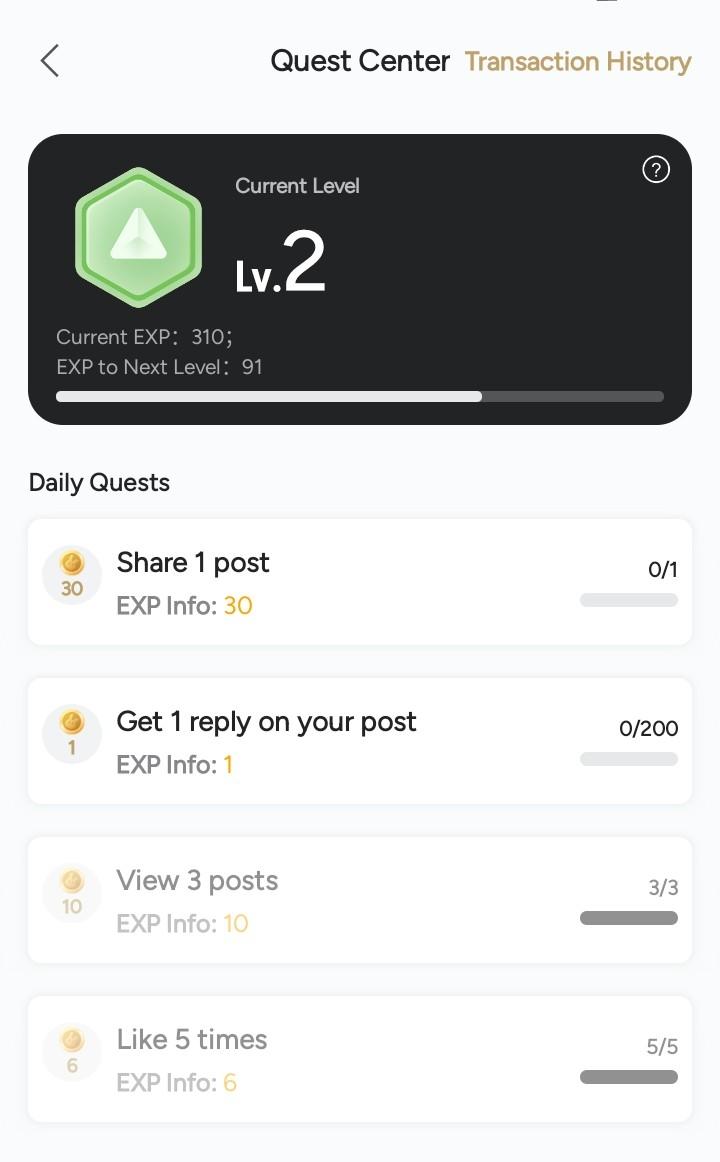The image size is (720, 1162).
Task: Click the level EXP progress bar
Action: 360,396
